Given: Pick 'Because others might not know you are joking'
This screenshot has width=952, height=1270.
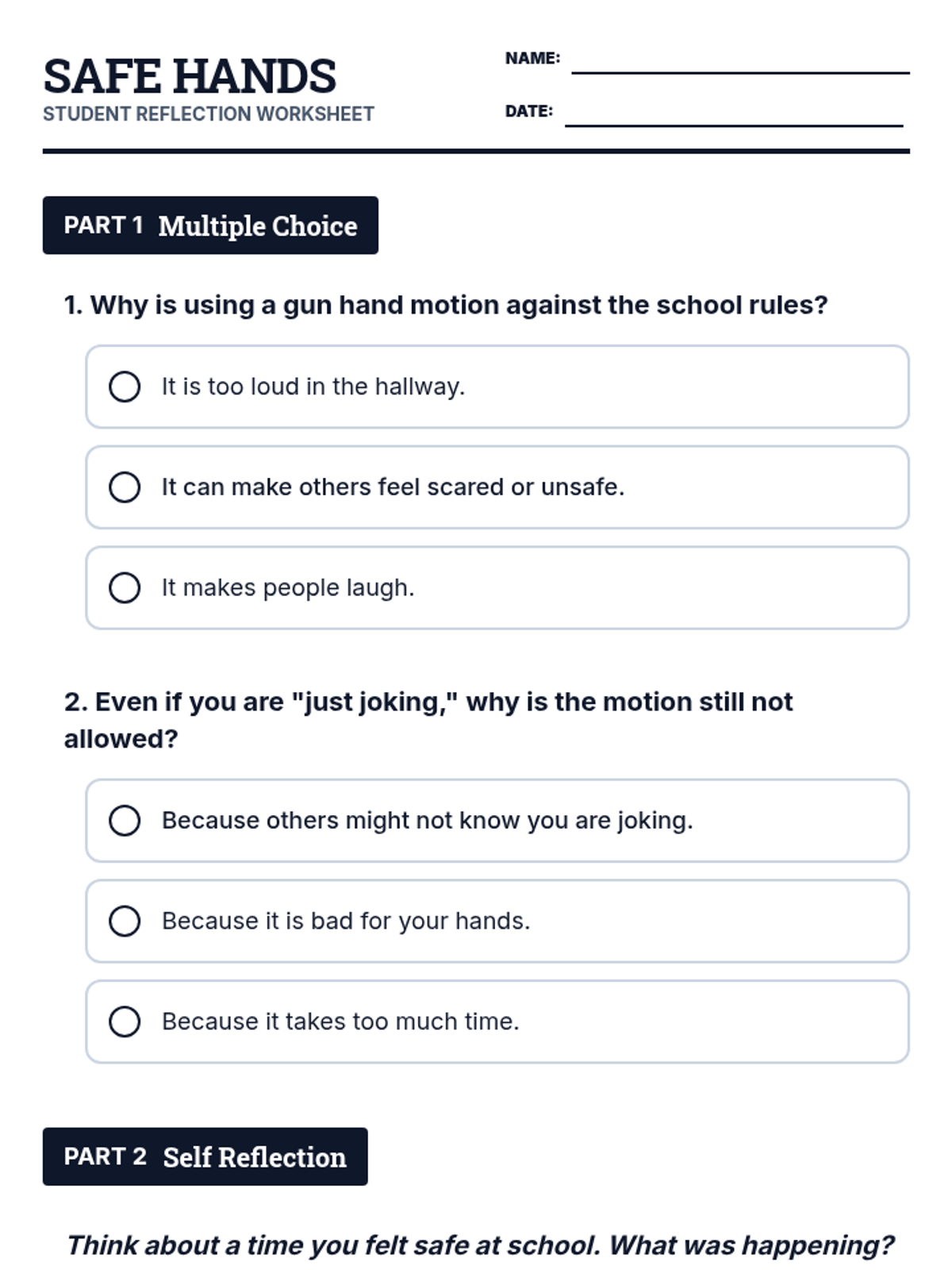Looking at the screenshot, I should point(125,821).
